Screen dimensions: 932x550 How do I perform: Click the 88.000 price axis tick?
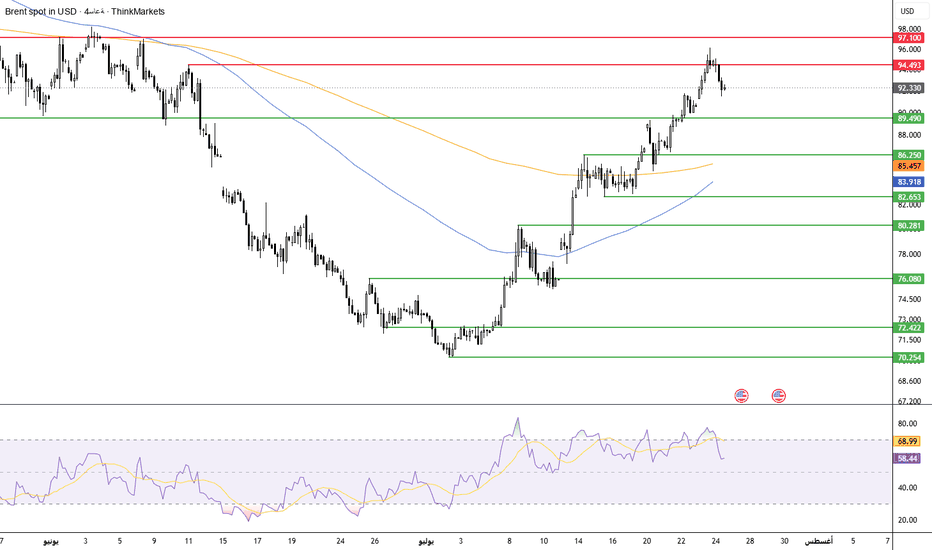[x=909, y=135]
